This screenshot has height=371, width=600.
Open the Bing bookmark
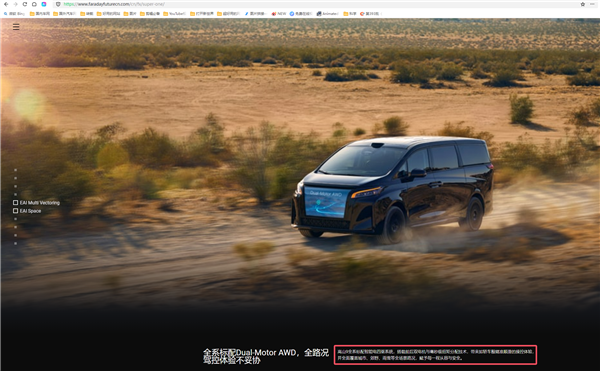pos(14,14)
